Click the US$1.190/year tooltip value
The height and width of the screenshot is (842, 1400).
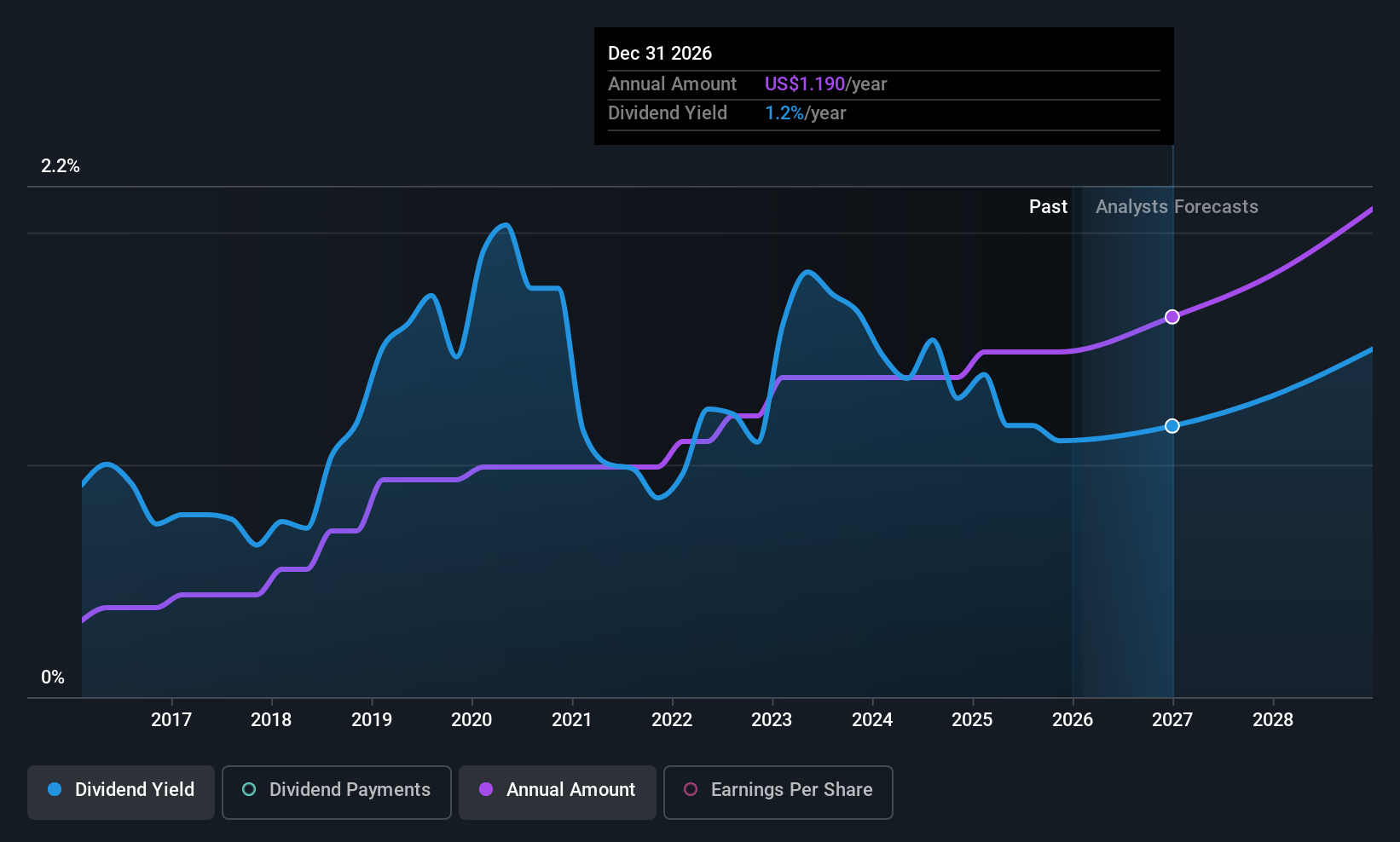pos(825,84)
